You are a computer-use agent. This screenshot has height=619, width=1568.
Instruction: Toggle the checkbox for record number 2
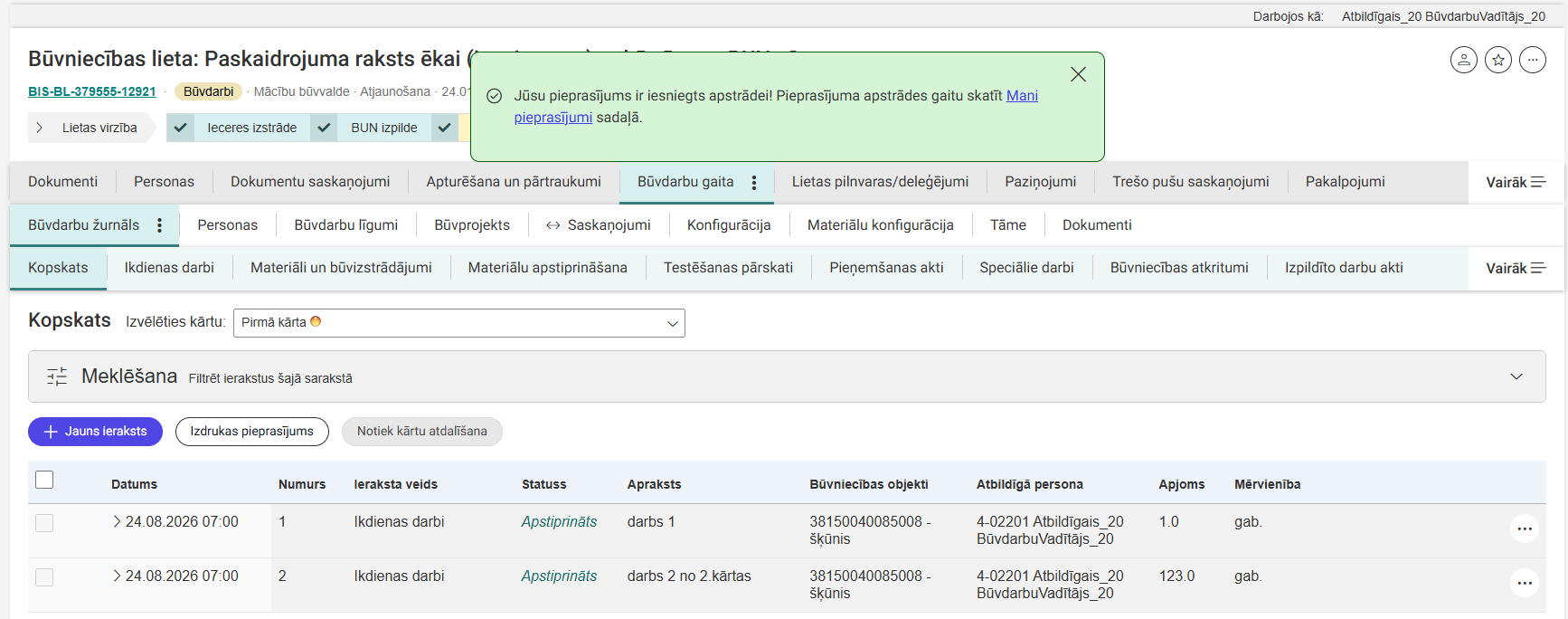pos(44,577)
